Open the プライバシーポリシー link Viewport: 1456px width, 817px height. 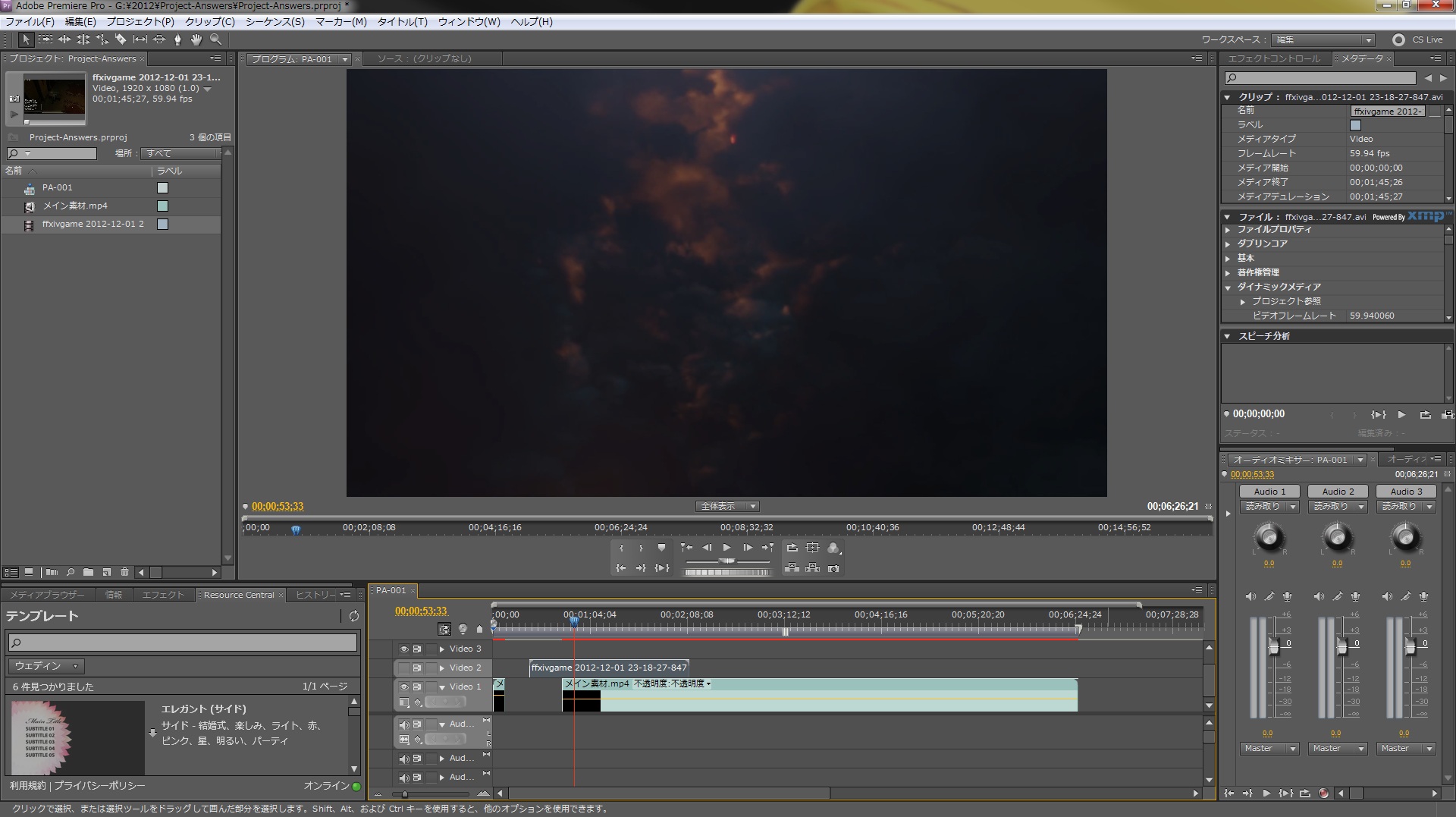coord(99,786)
